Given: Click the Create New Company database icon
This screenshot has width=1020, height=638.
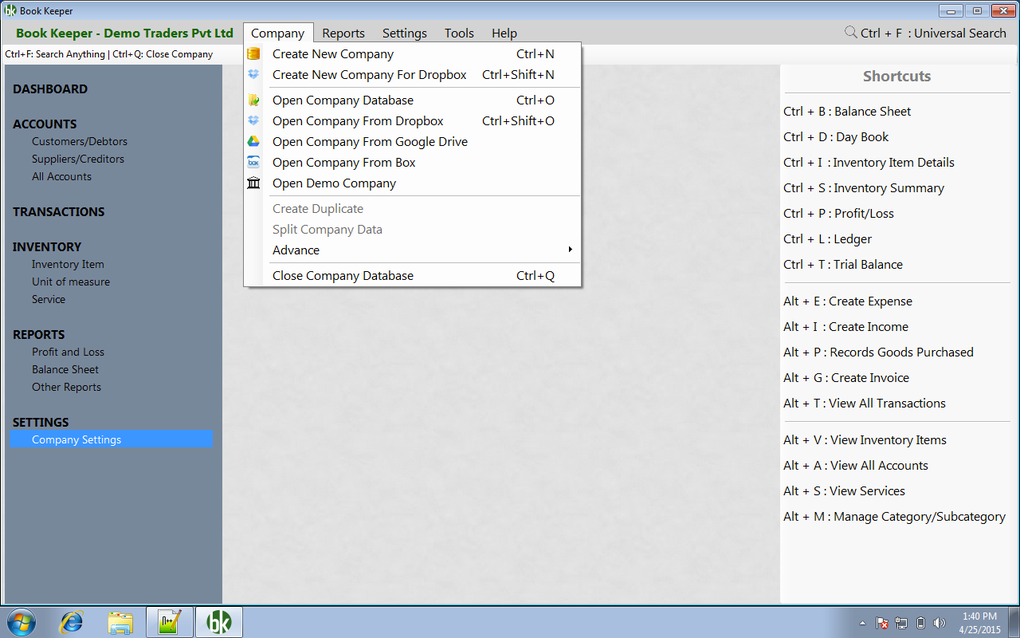Looking at the screenshot, I should (254, 54).
